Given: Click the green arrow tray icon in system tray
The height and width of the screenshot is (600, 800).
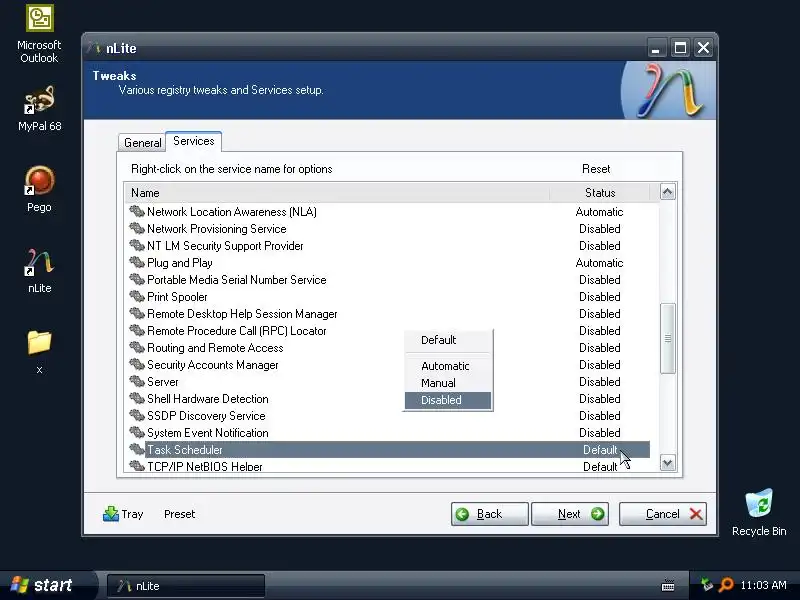Looking at the screenshot, I should pos(707,585).
